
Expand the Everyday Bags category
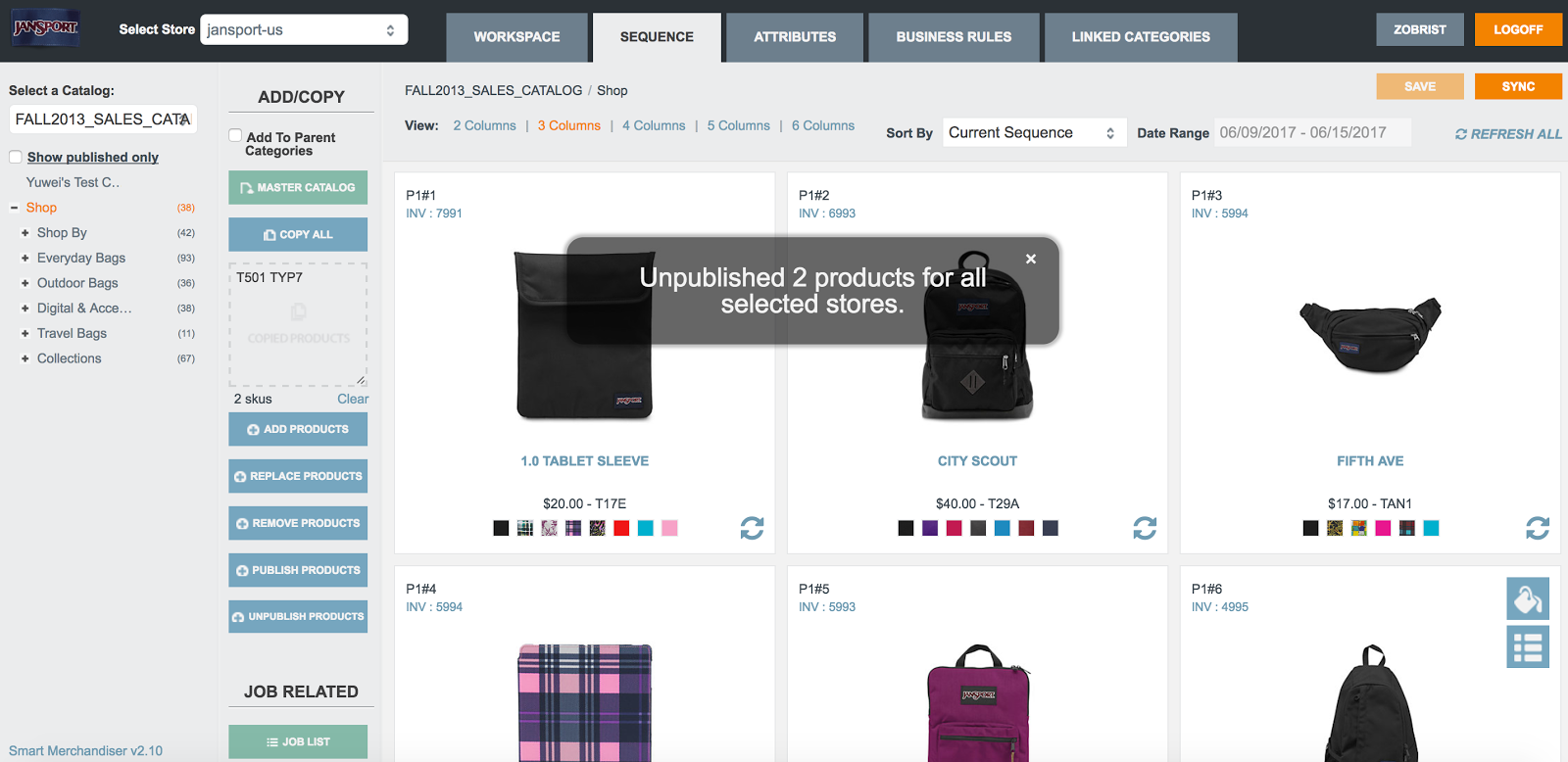(x=25, y=259)
